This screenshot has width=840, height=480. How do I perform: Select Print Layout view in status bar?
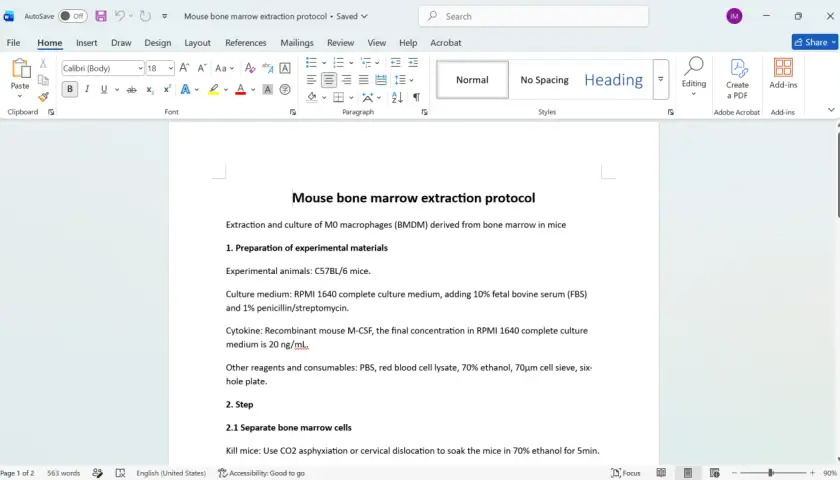pyautogui.click(x=688, y=472)
